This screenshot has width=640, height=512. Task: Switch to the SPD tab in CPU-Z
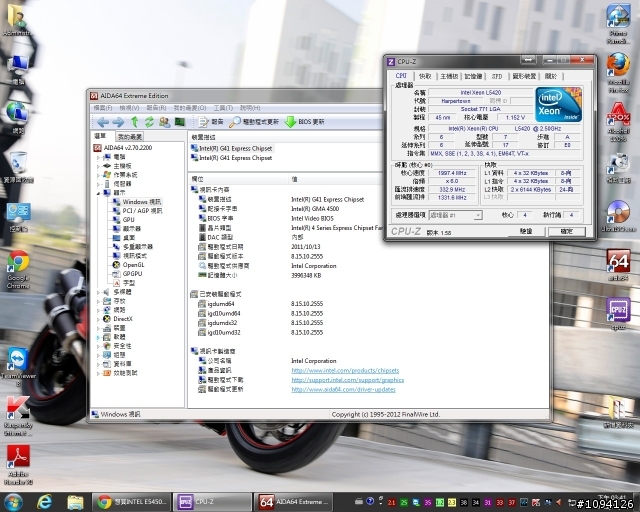[x=497, y=76]
